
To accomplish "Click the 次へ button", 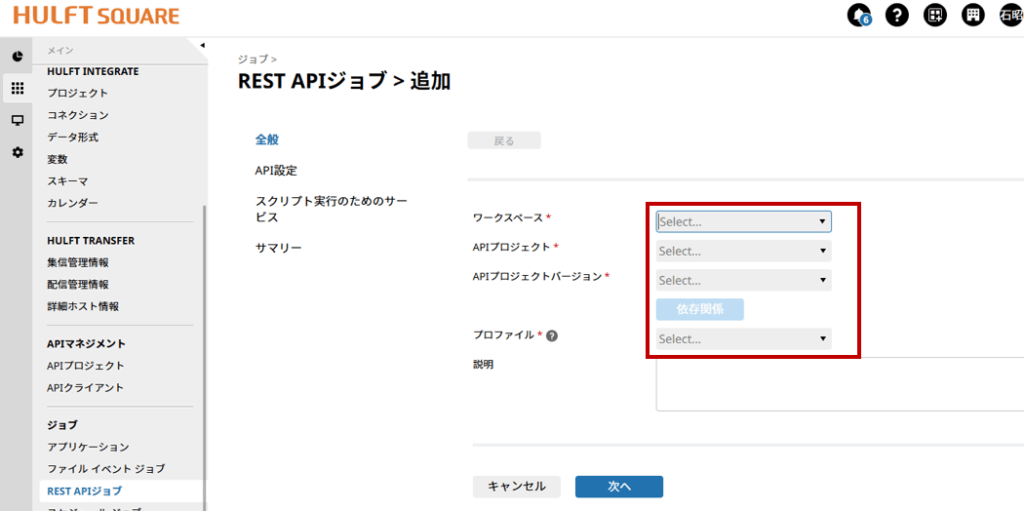I will [x=619, y=487].
